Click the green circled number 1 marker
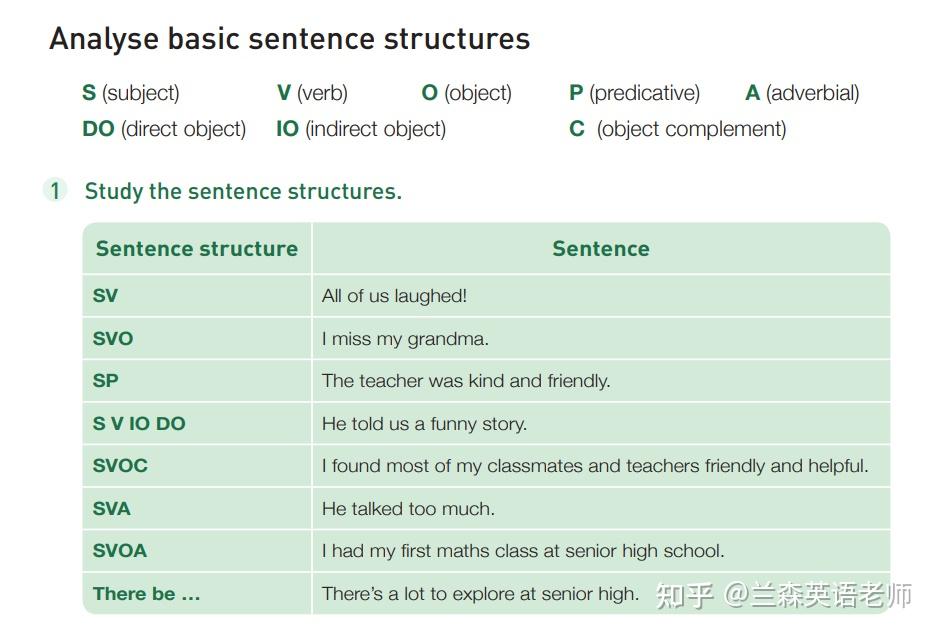936x634 pixels. click(55, 190)
